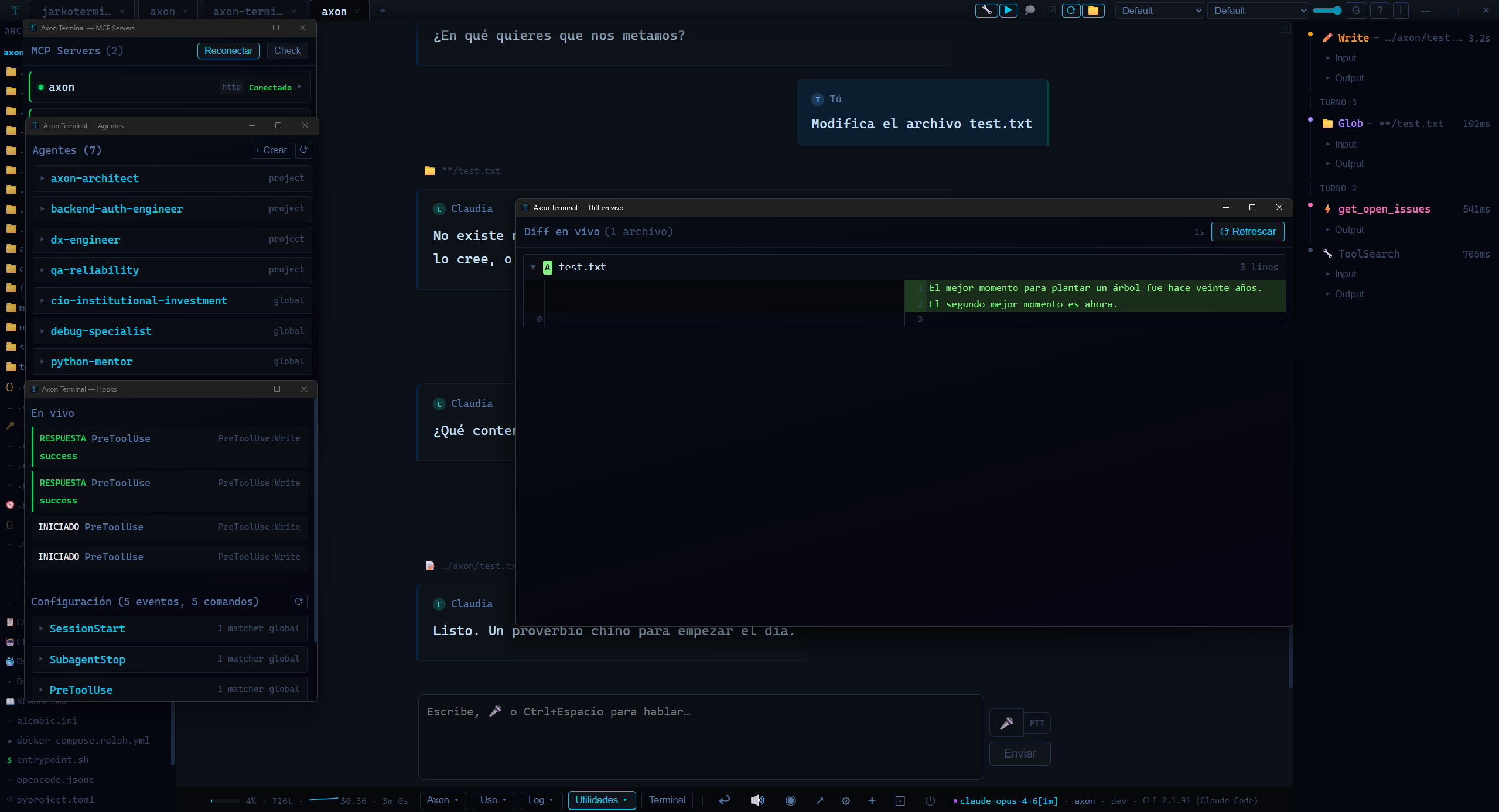Expand the axon-architect agent
1499x812 pixels.
172,179
